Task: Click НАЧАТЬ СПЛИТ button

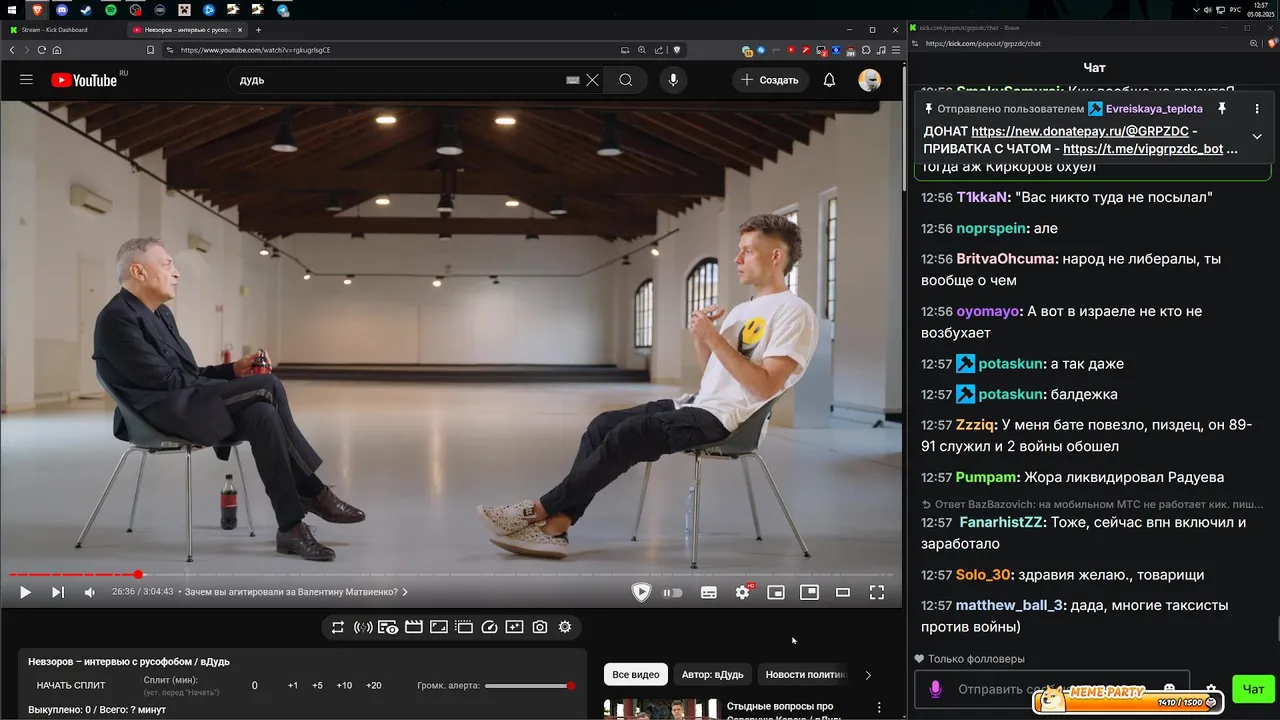Action: coord(71,685)
